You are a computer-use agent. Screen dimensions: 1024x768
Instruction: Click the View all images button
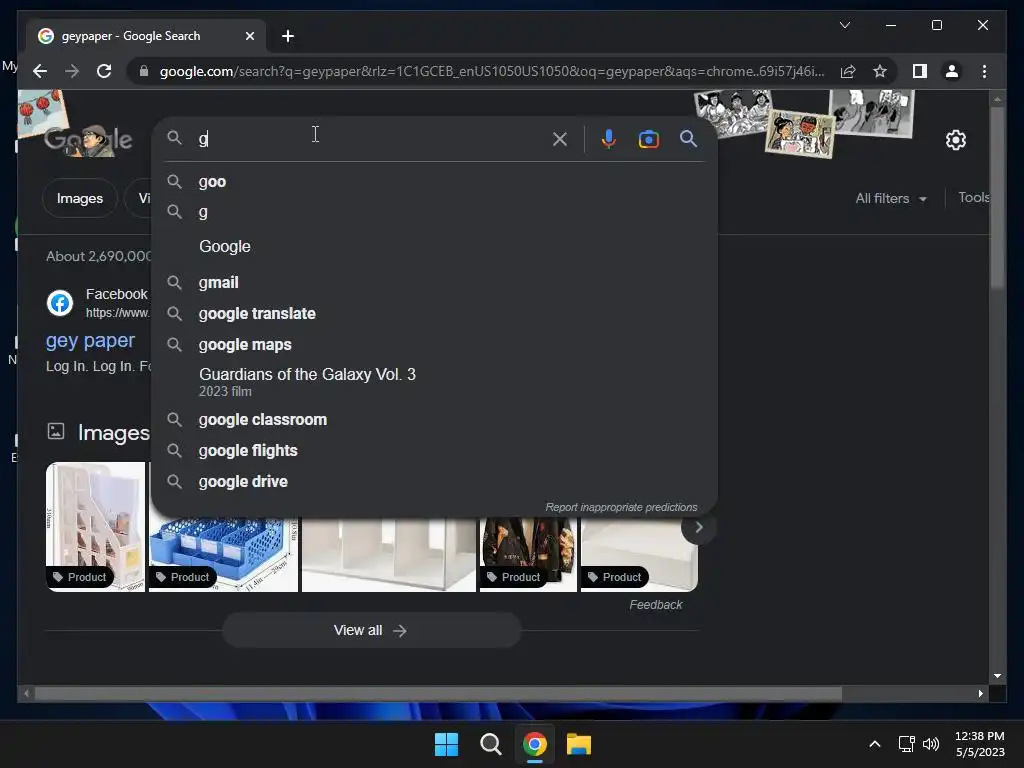click(x=371, y=630)
